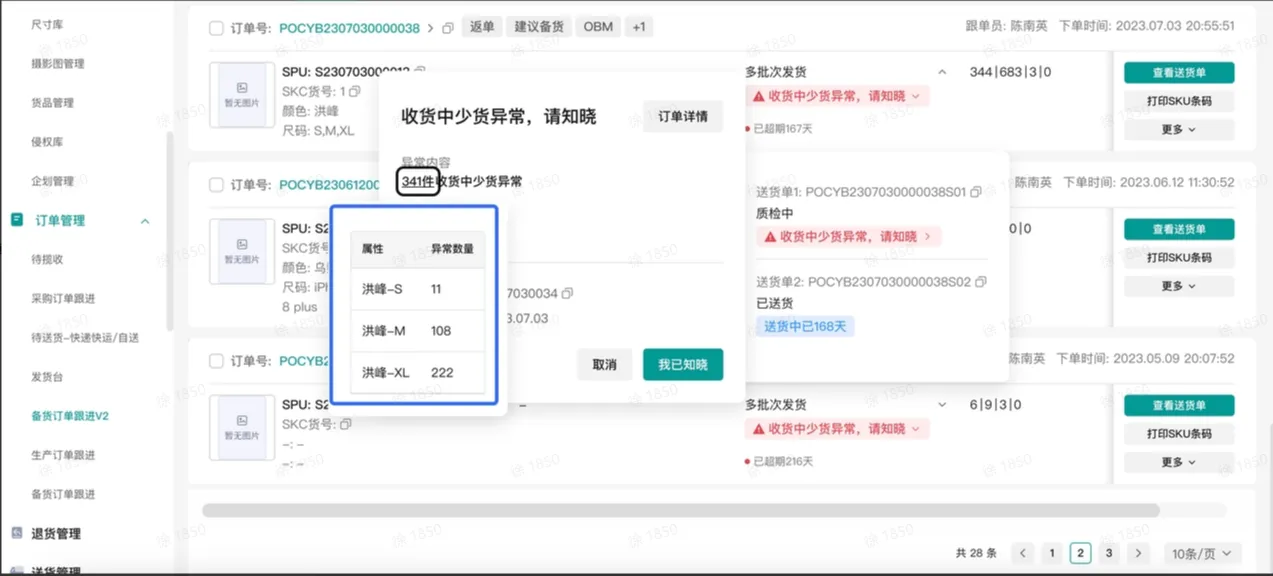Copy SKC货号 1 using its copy icon
Viewport: 1273px width, 576px height.
[x=355, y=92]
